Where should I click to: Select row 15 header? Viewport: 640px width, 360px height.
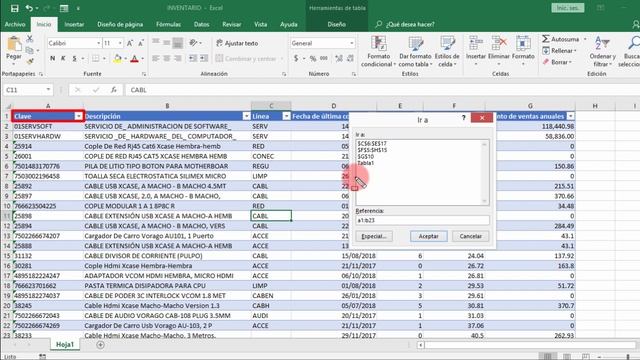coord(7,256)
